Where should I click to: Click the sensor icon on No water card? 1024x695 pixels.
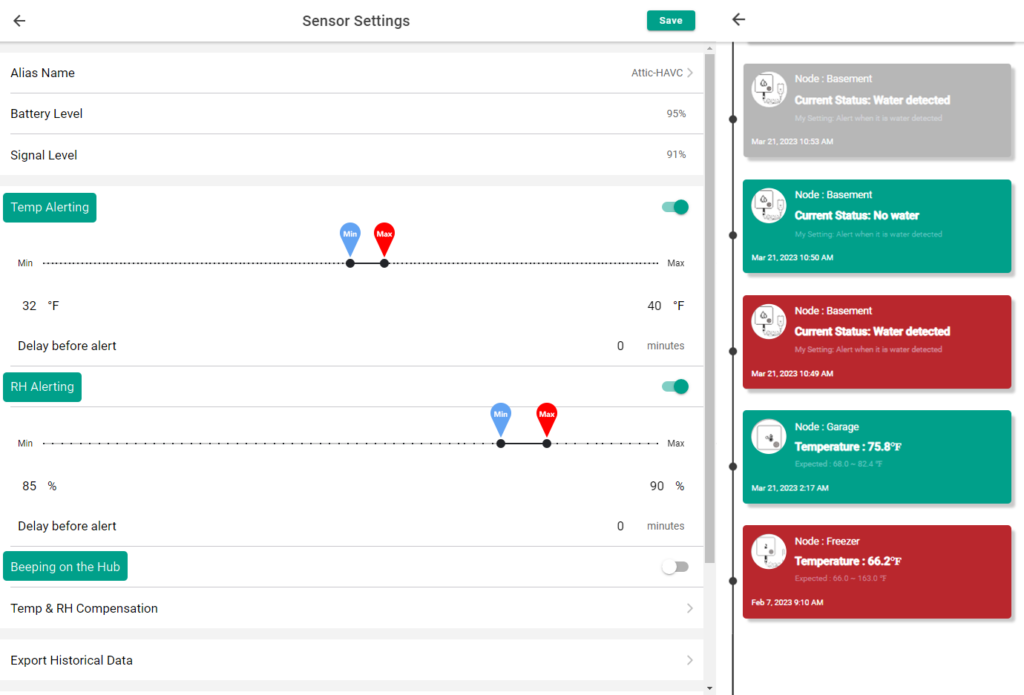(769, 205)
